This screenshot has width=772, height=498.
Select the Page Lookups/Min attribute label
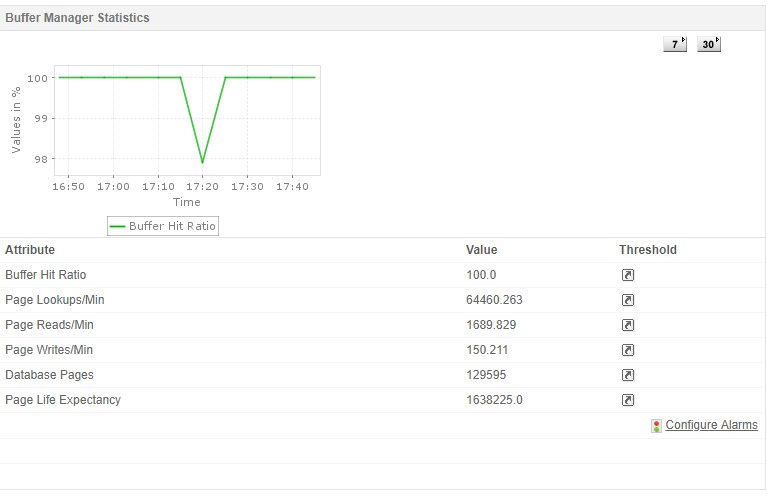[55, 300]
